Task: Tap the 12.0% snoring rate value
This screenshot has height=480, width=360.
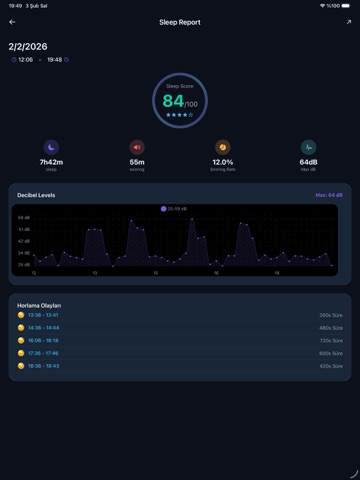Action: coord(223,162)
